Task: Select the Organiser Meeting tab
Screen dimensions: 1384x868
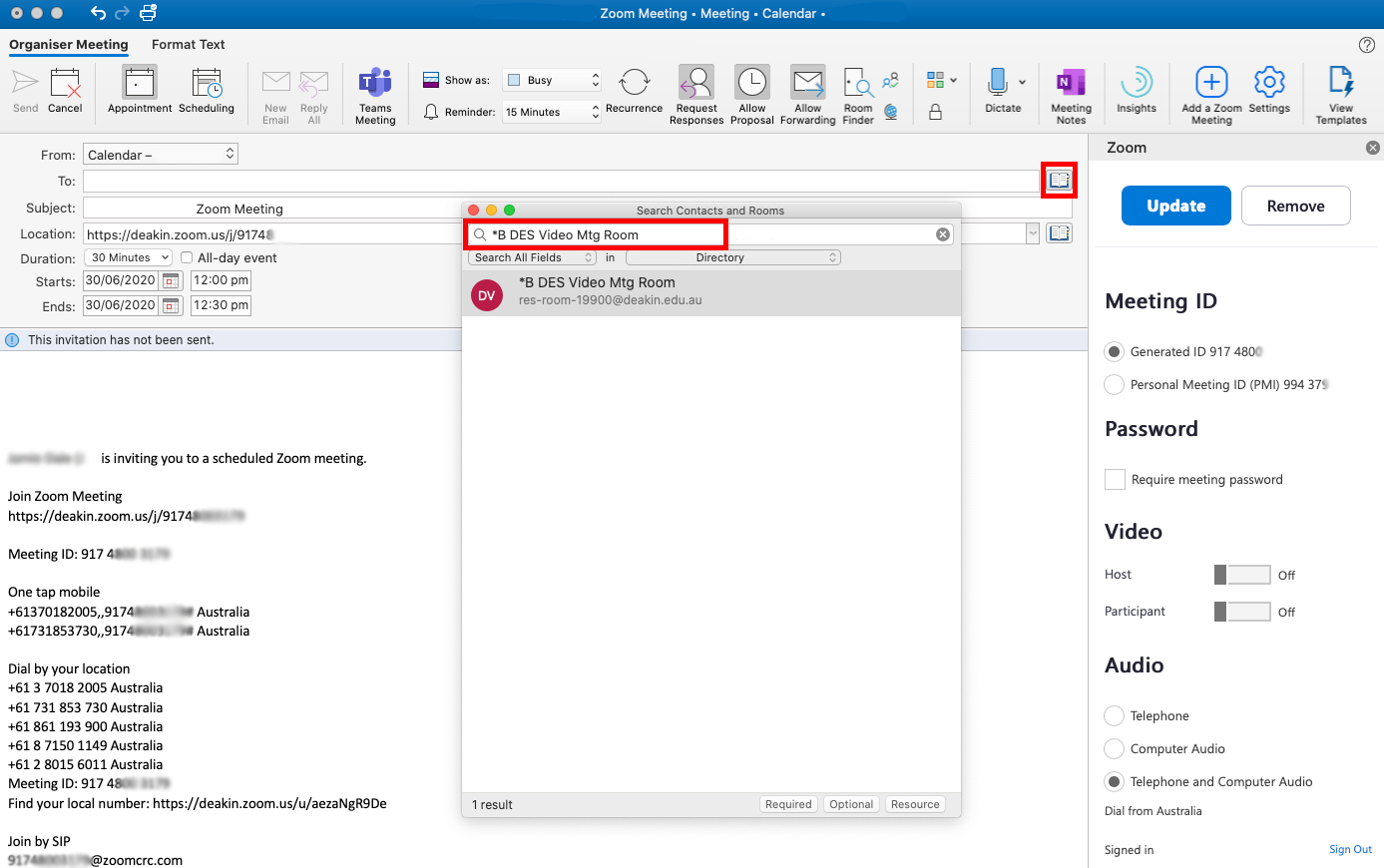Action: tap(69, 45)
